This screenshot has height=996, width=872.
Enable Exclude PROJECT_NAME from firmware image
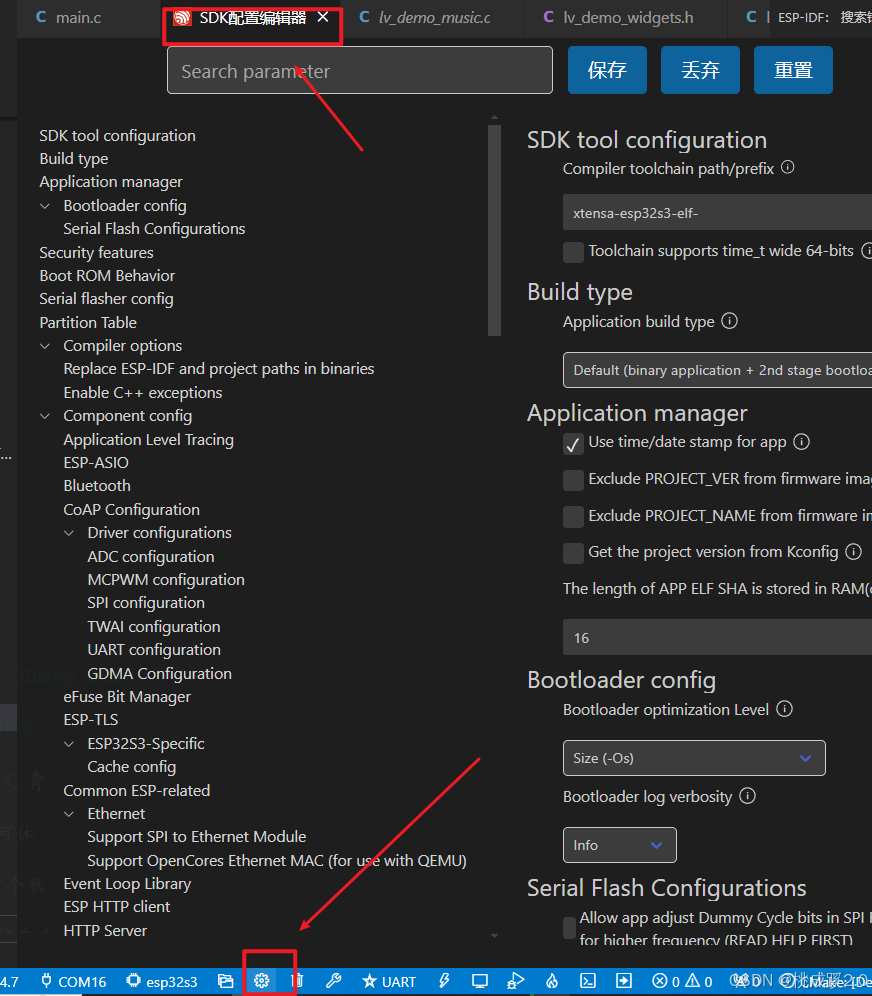coord(573,516)
